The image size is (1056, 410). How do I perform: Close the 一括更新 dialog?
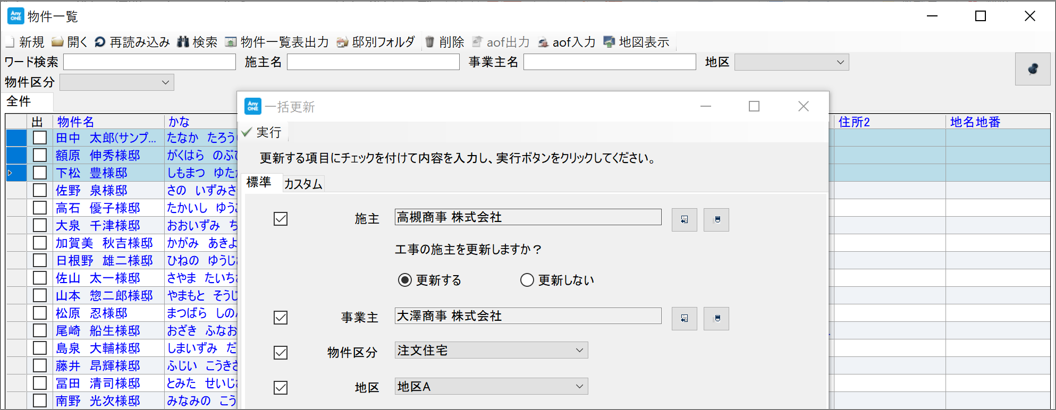(x=803, y=106)
